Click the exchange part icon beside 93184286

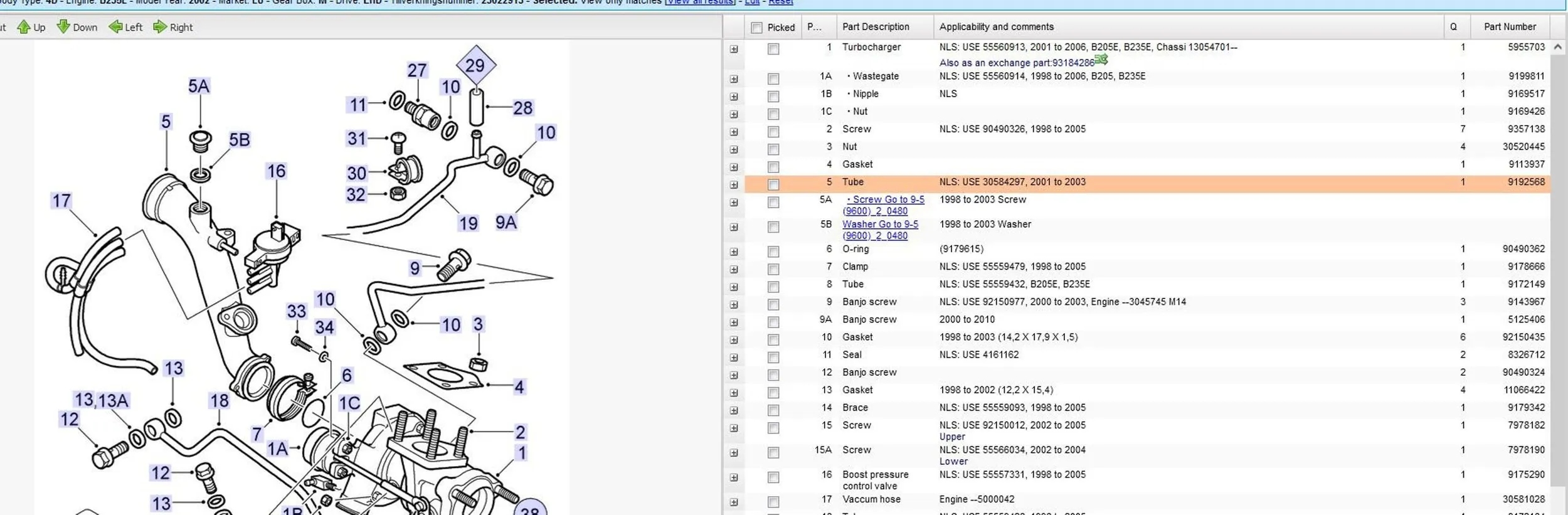pos(1101,60)
